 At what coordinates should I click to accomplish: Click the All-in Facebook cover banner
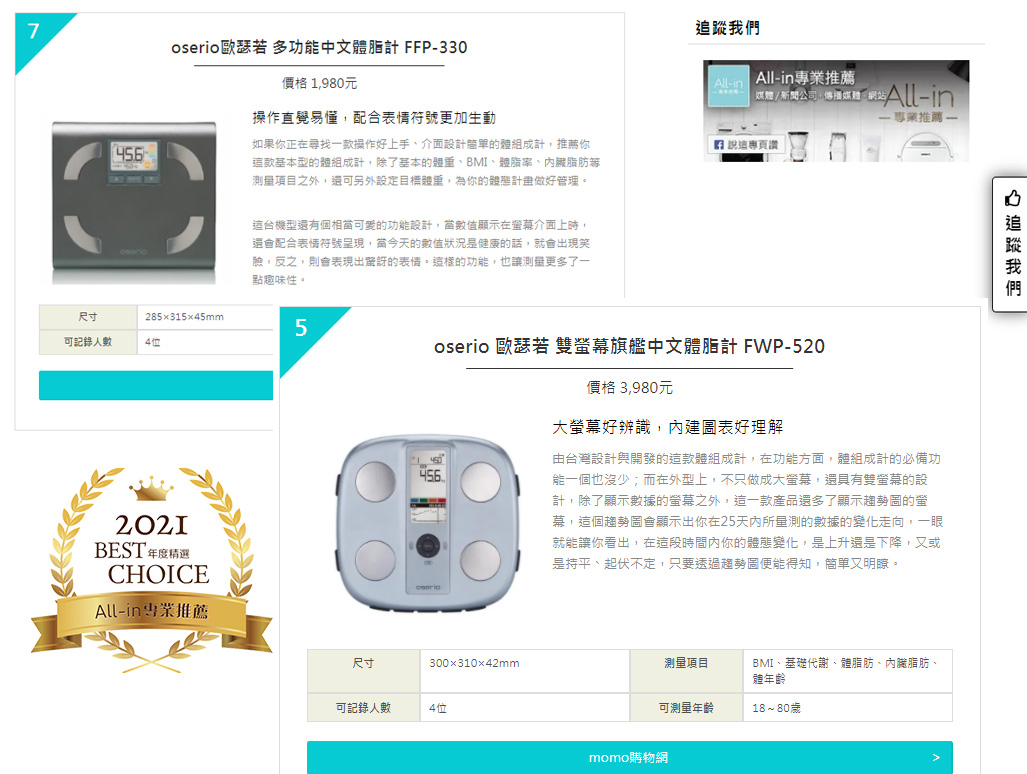[x=836, y=111]
